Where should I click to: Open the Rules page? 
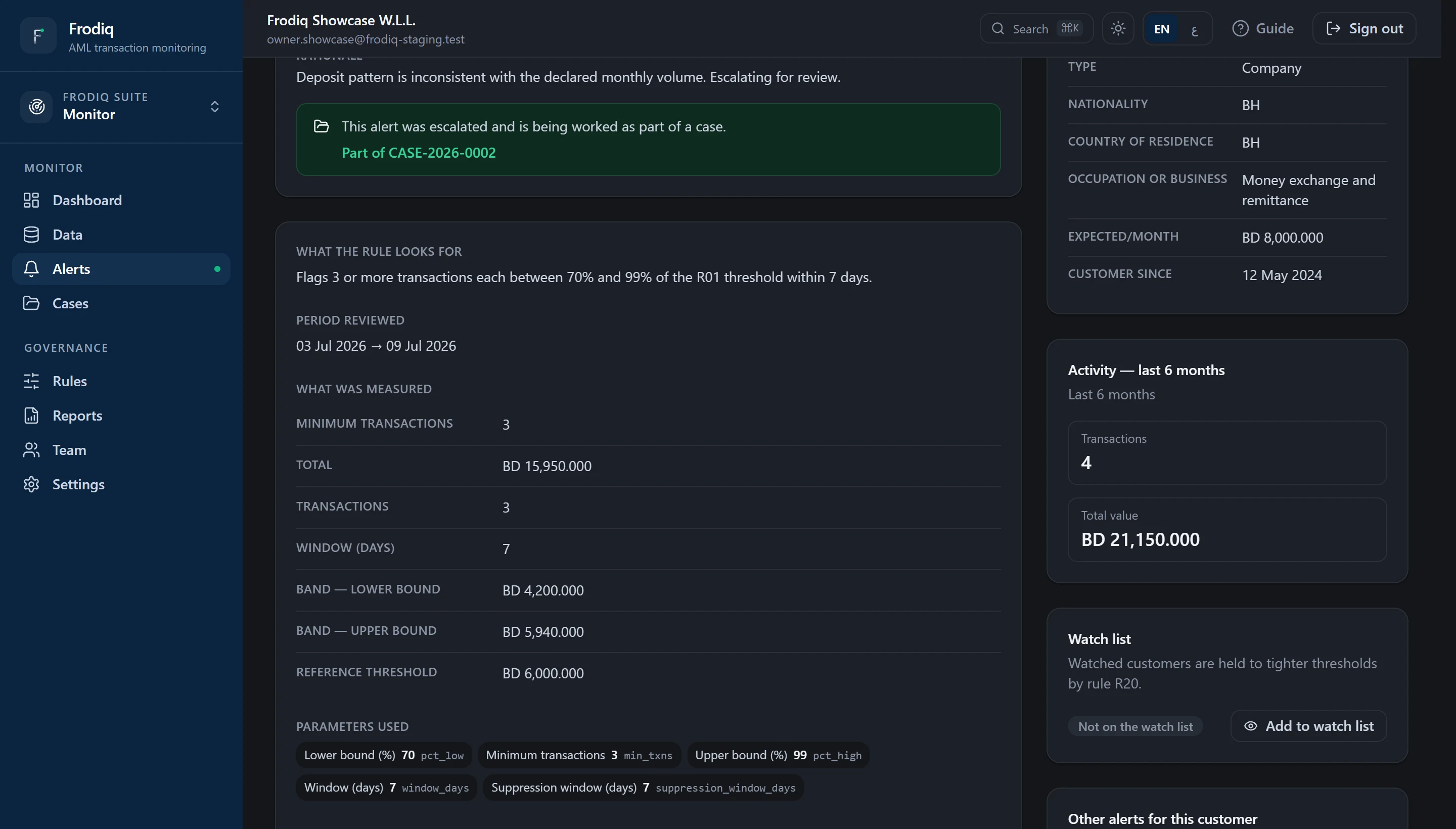(x=121, y=381)
